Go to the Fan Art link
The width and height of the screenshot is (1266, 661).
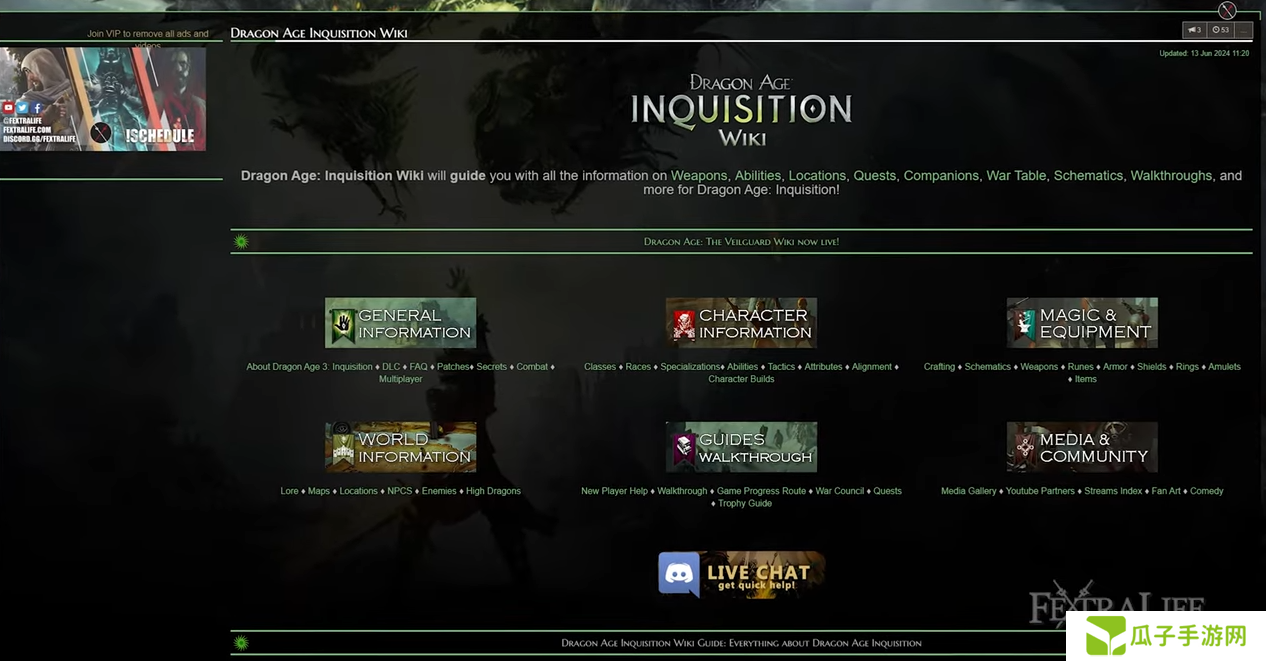(1166, 491)
